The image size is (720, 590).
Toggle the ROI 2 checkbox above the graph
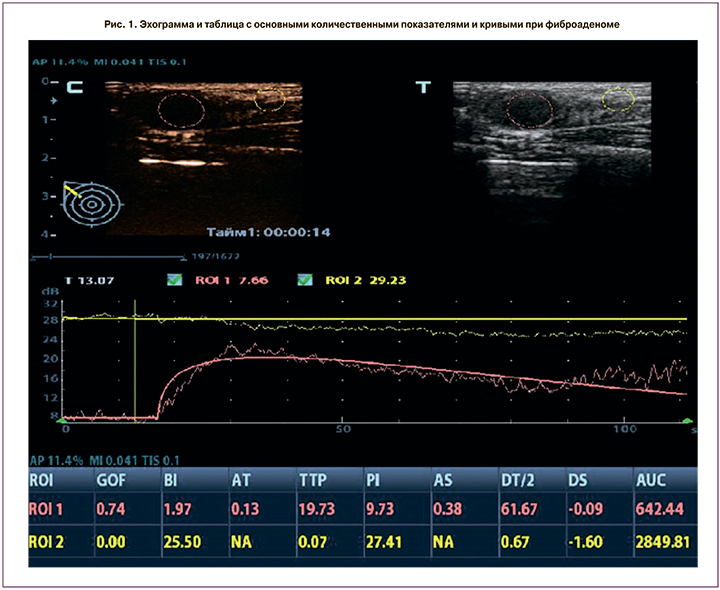click(x=305, y=280)
